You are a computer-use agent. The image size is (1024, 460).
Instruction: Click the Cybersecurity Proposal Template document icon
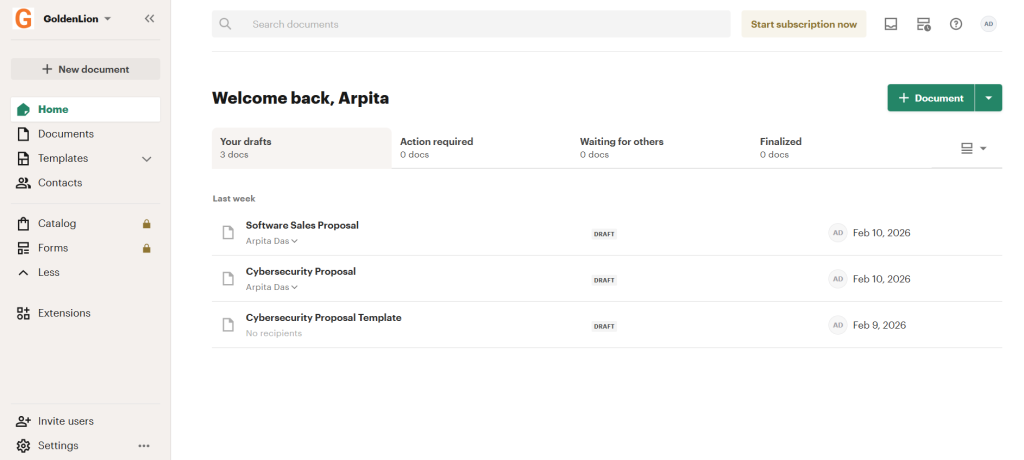[228, 325]
